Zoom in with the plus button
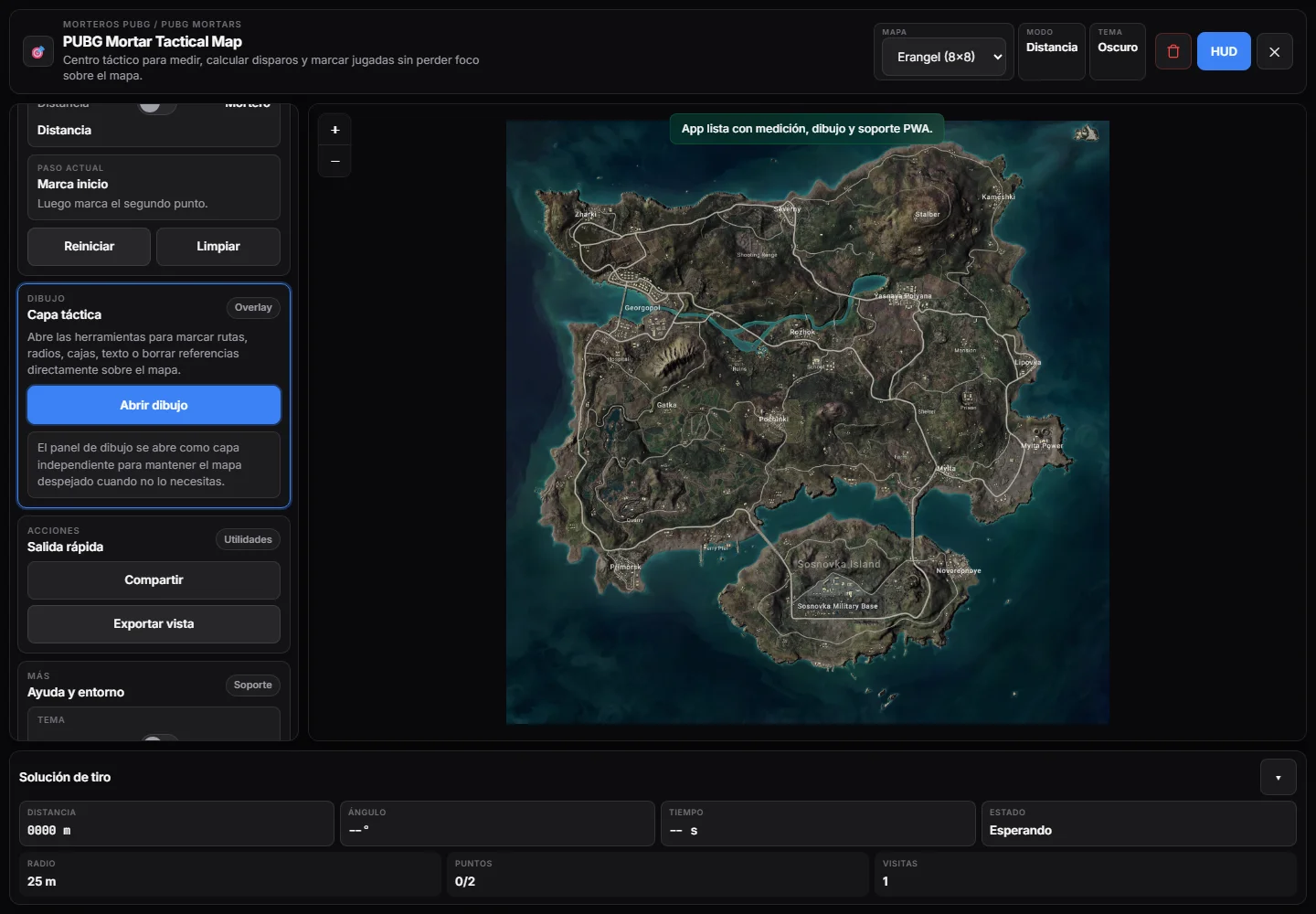 click(335, 130)
